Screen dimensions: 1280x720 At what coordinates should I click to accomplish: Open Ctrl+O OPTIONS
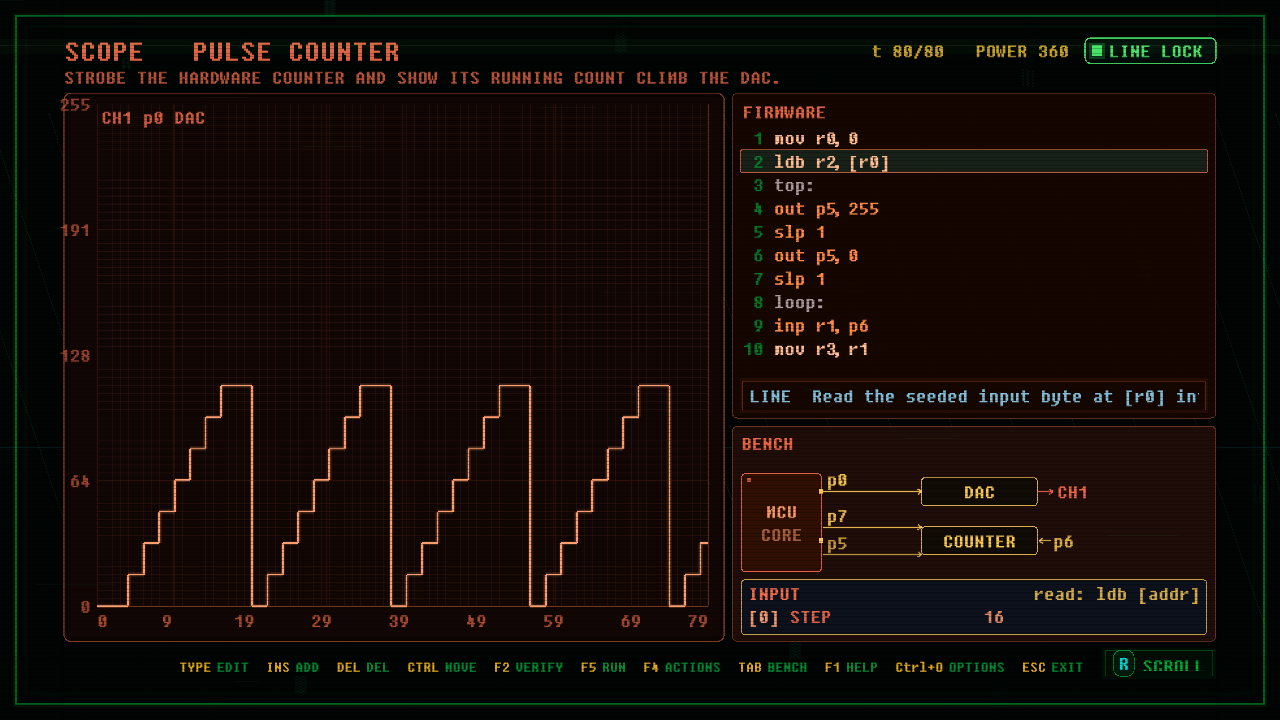click(950, 667)
